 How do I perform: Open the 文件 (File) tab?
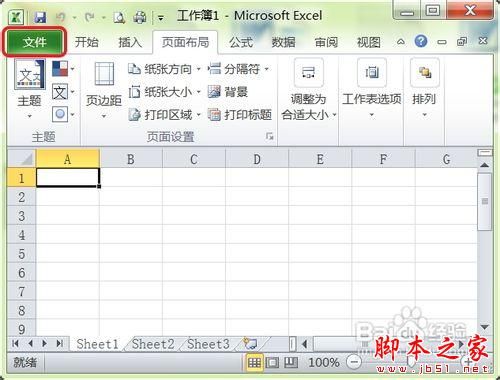click(x=35, y=42)
